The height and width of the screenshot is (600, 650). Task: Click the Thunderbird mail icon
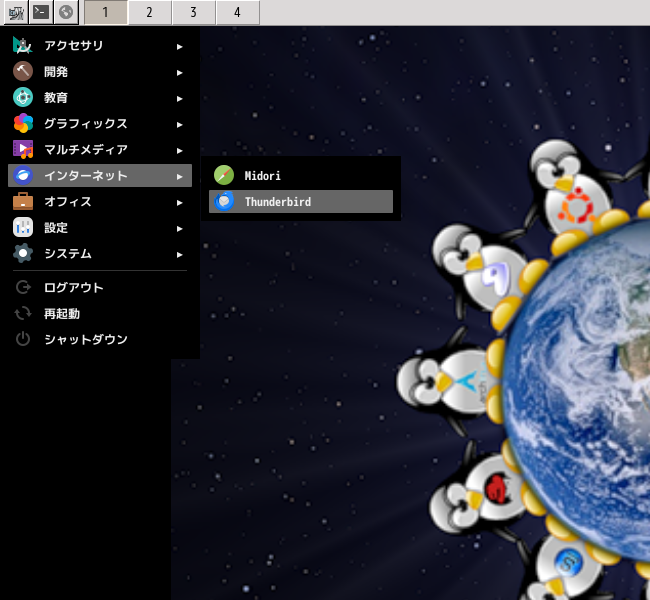pyautogui.click(x=224, y=202)
